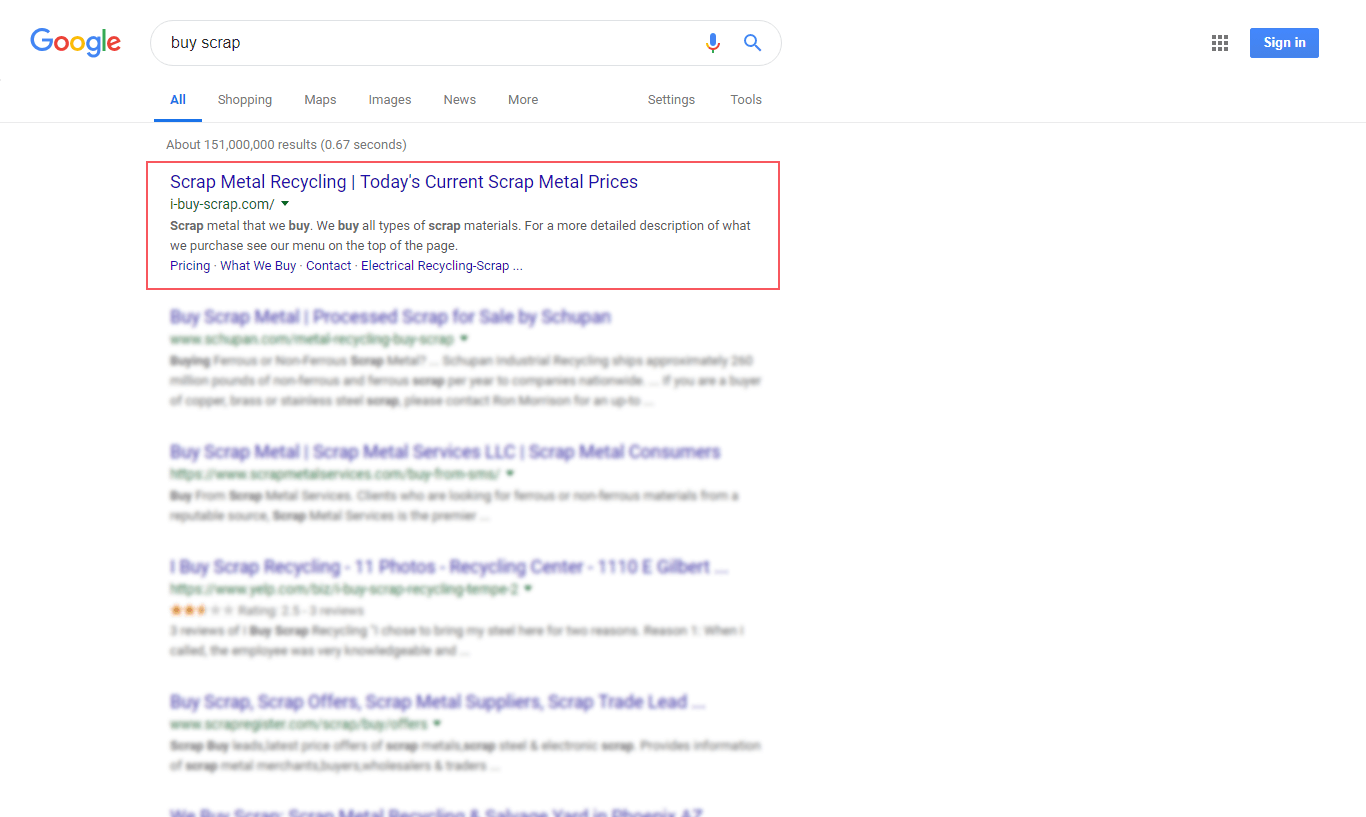Open 'Buy Scrap Metal | Scrap Metal Services LLC' result

tap(445, 452)
